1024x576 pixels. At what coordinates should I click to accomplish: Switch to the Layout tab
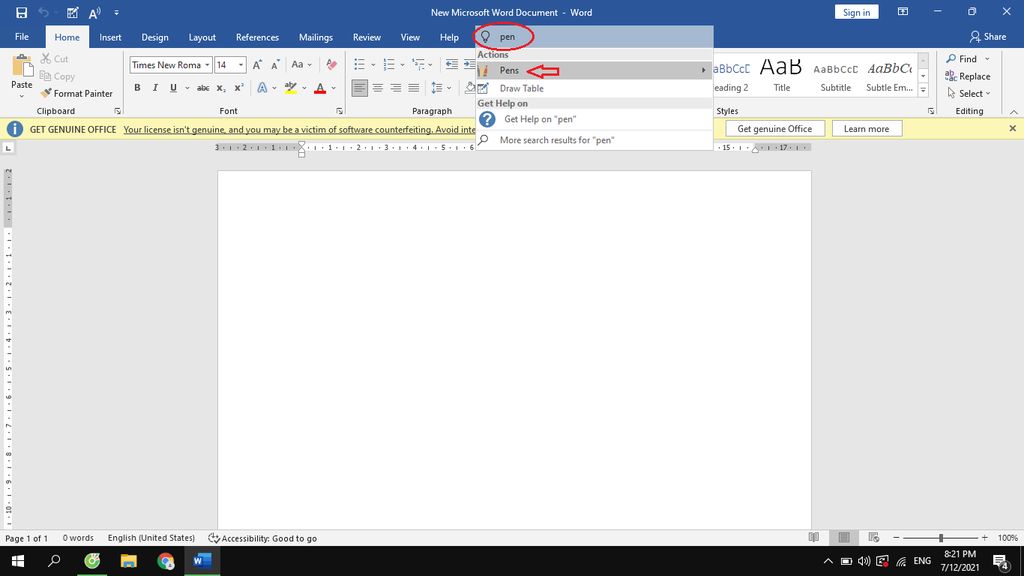[x=202, y=37]
